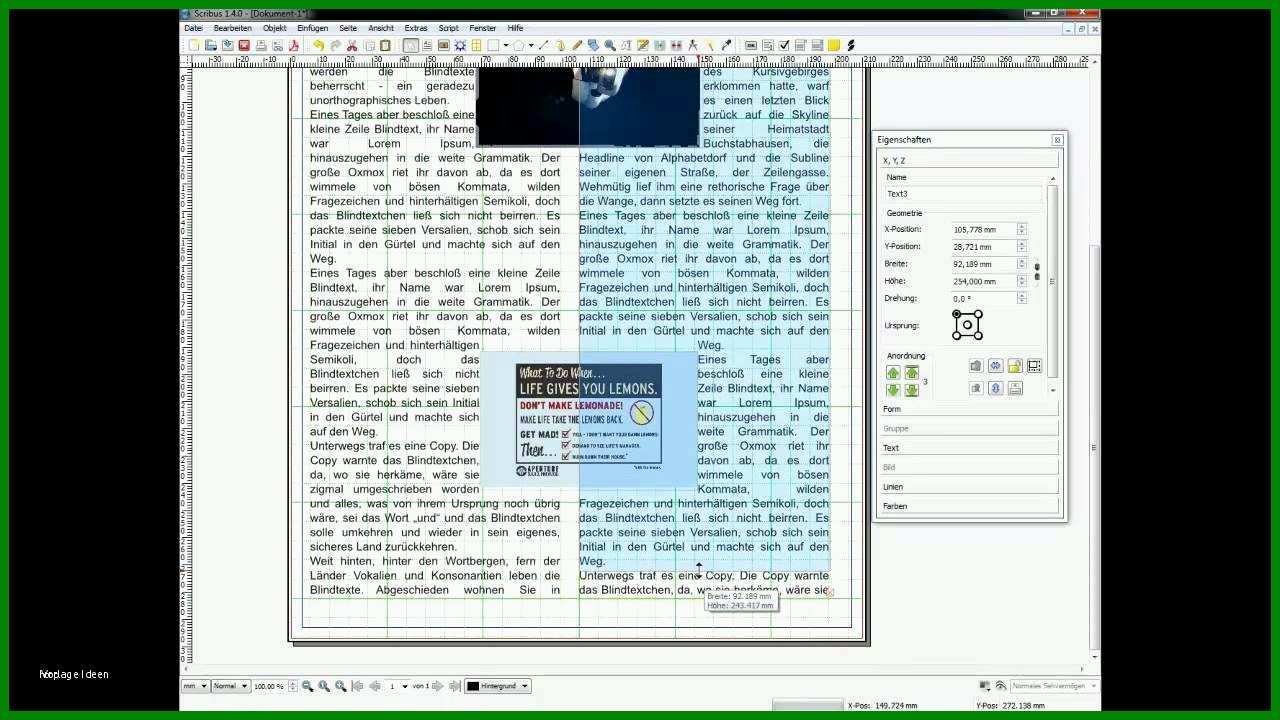Select the Freehand Line pencil tool

tap(577, 45)
